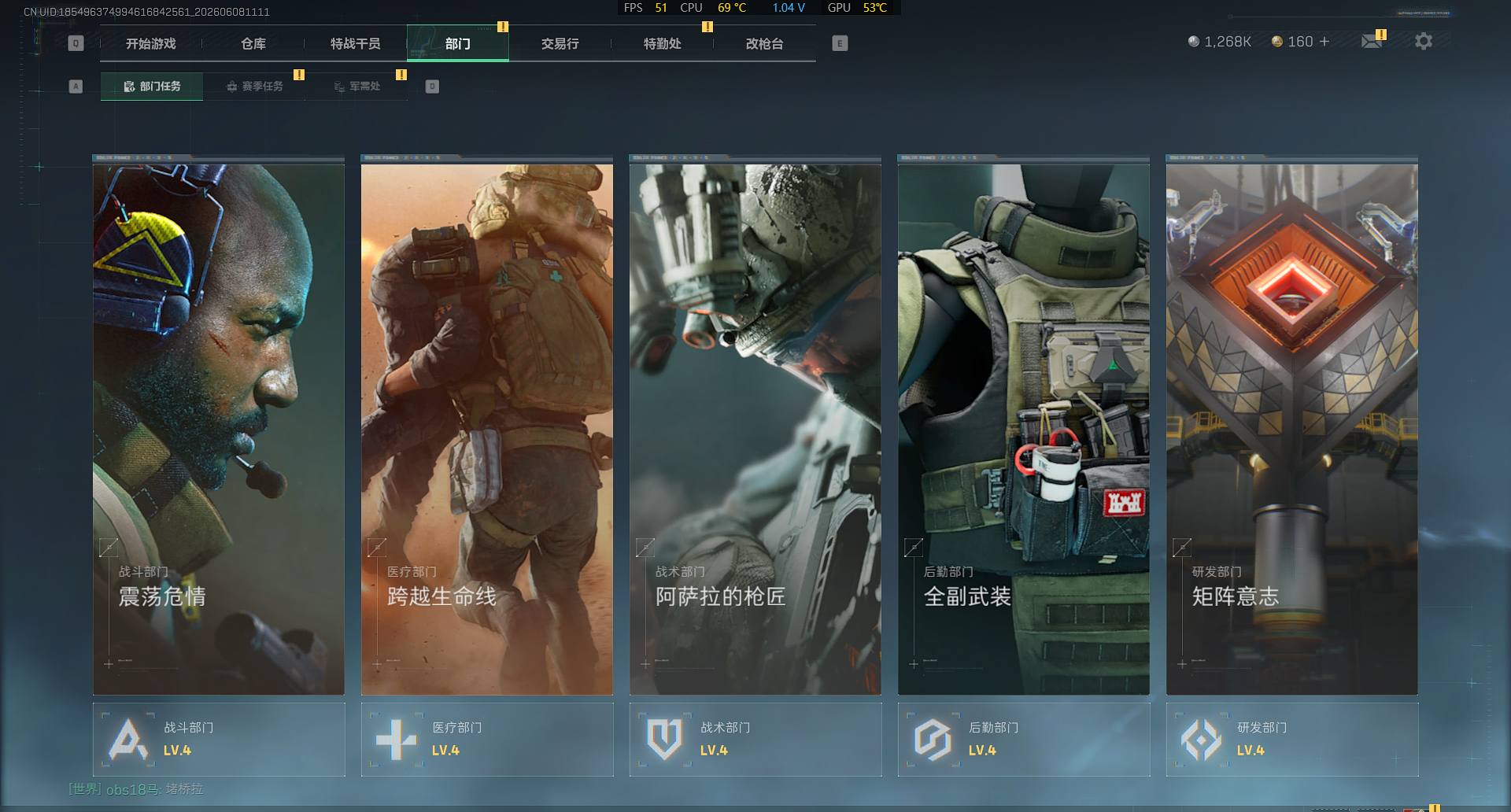Click the D key icon right of 军需处

pyautogui.click(x=432, y=87)
